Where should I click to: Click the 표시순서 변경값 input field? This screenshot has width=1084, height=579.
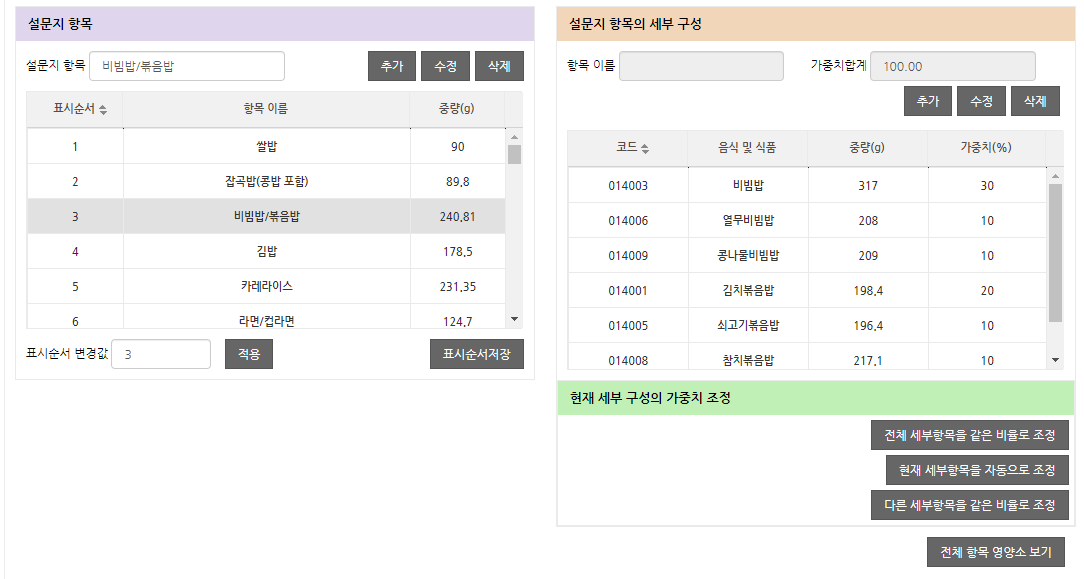[x=161, y=354]
